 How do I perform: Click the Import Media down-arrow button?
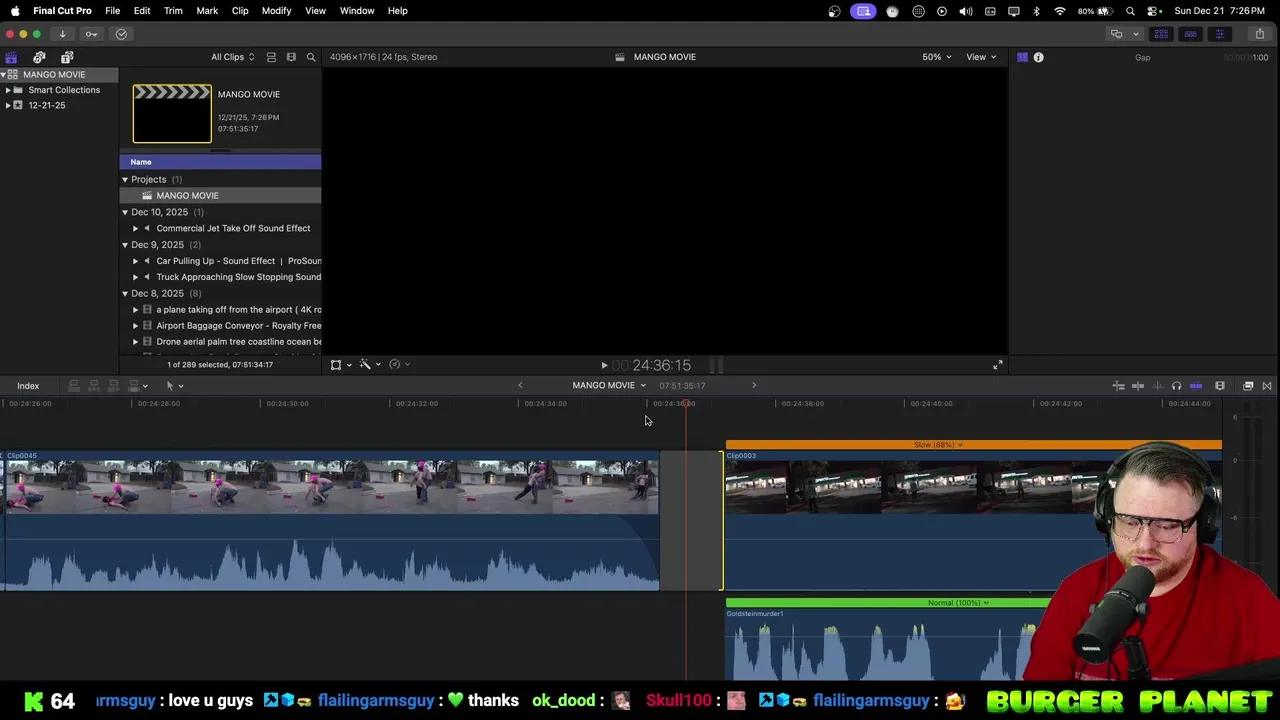pyautogui.click(x=62, y=34)
